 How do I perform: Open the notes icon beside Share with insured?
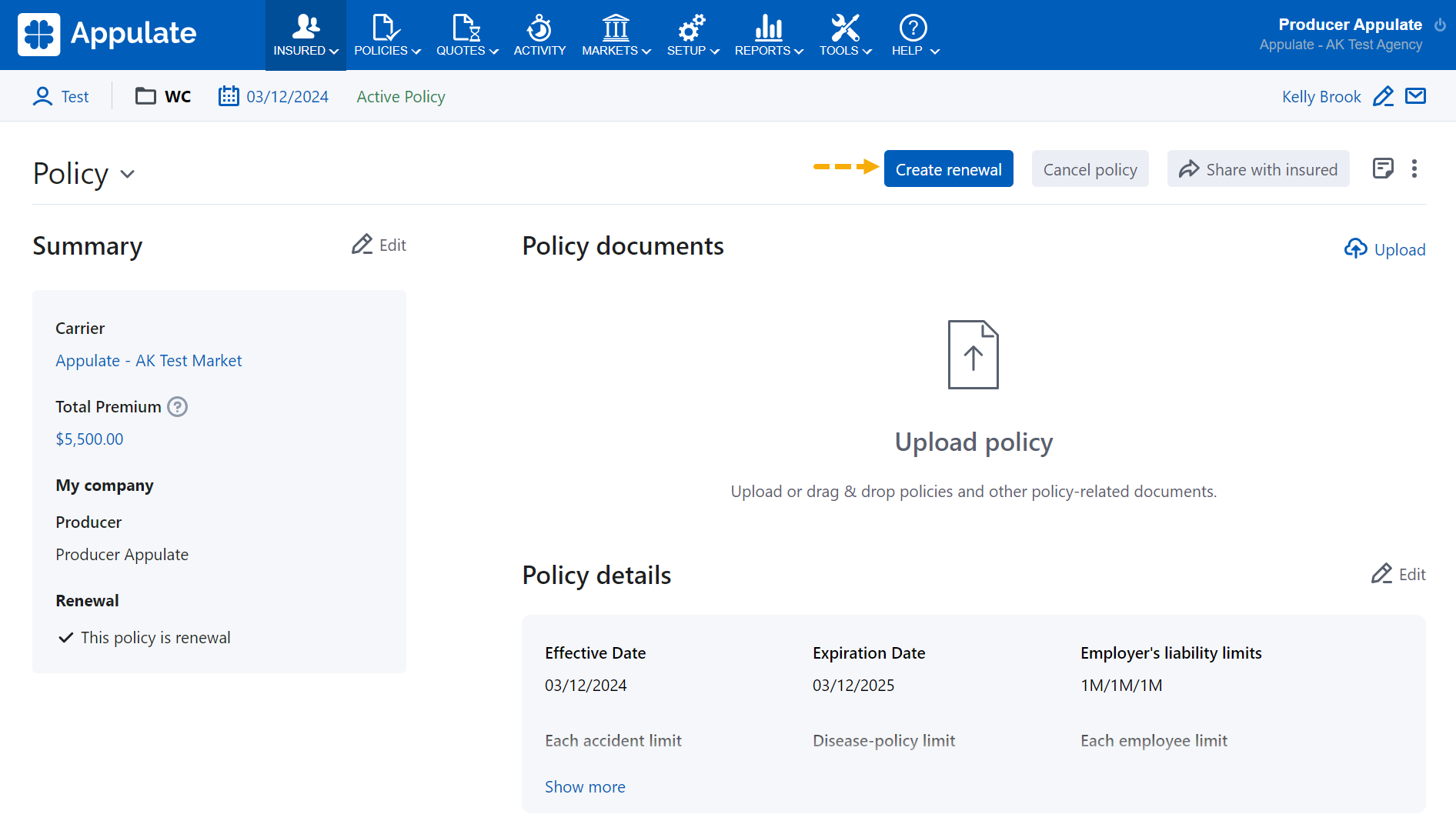point(1382,169)
